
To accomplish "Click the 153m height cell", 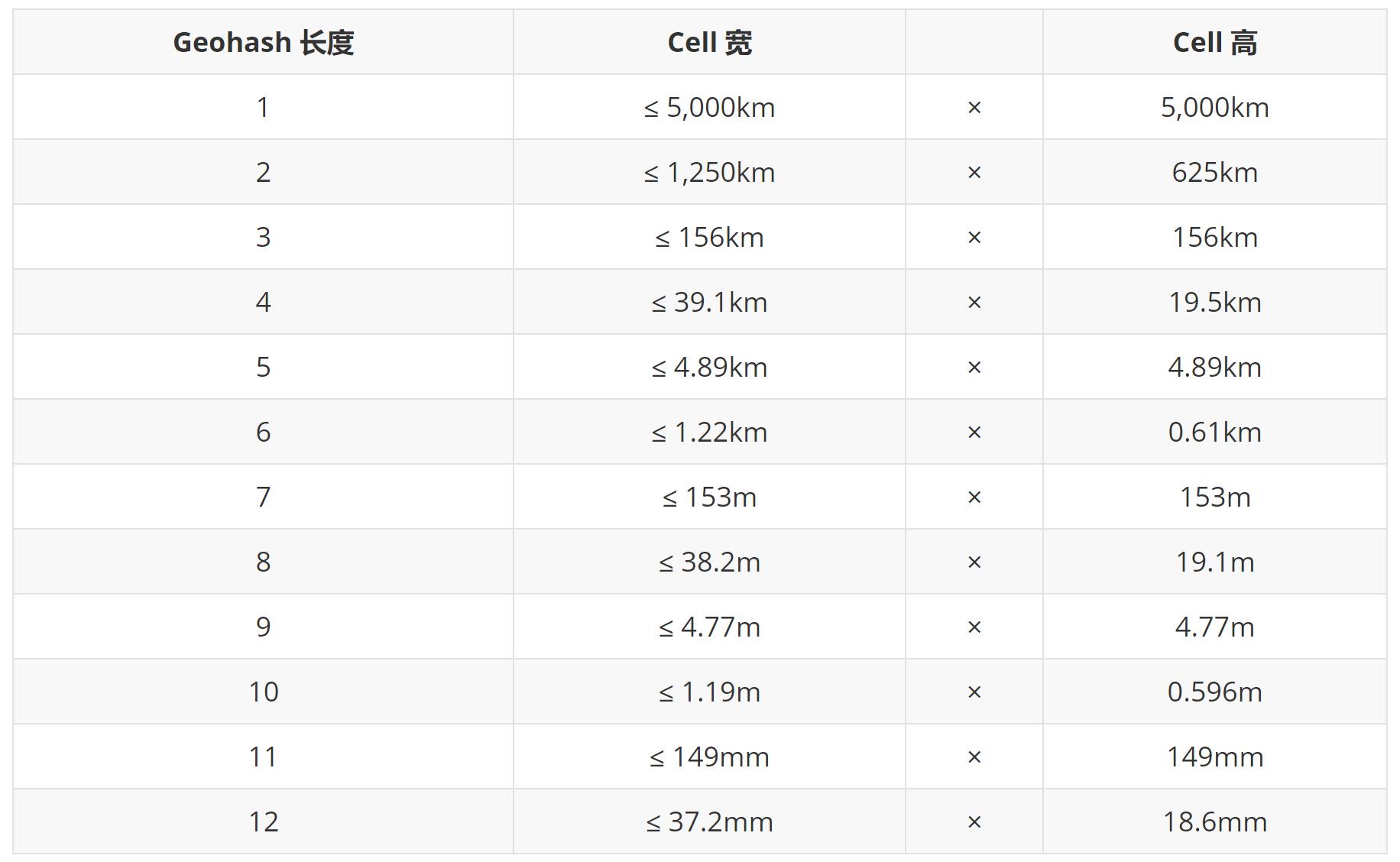I will pos(1214,497).
